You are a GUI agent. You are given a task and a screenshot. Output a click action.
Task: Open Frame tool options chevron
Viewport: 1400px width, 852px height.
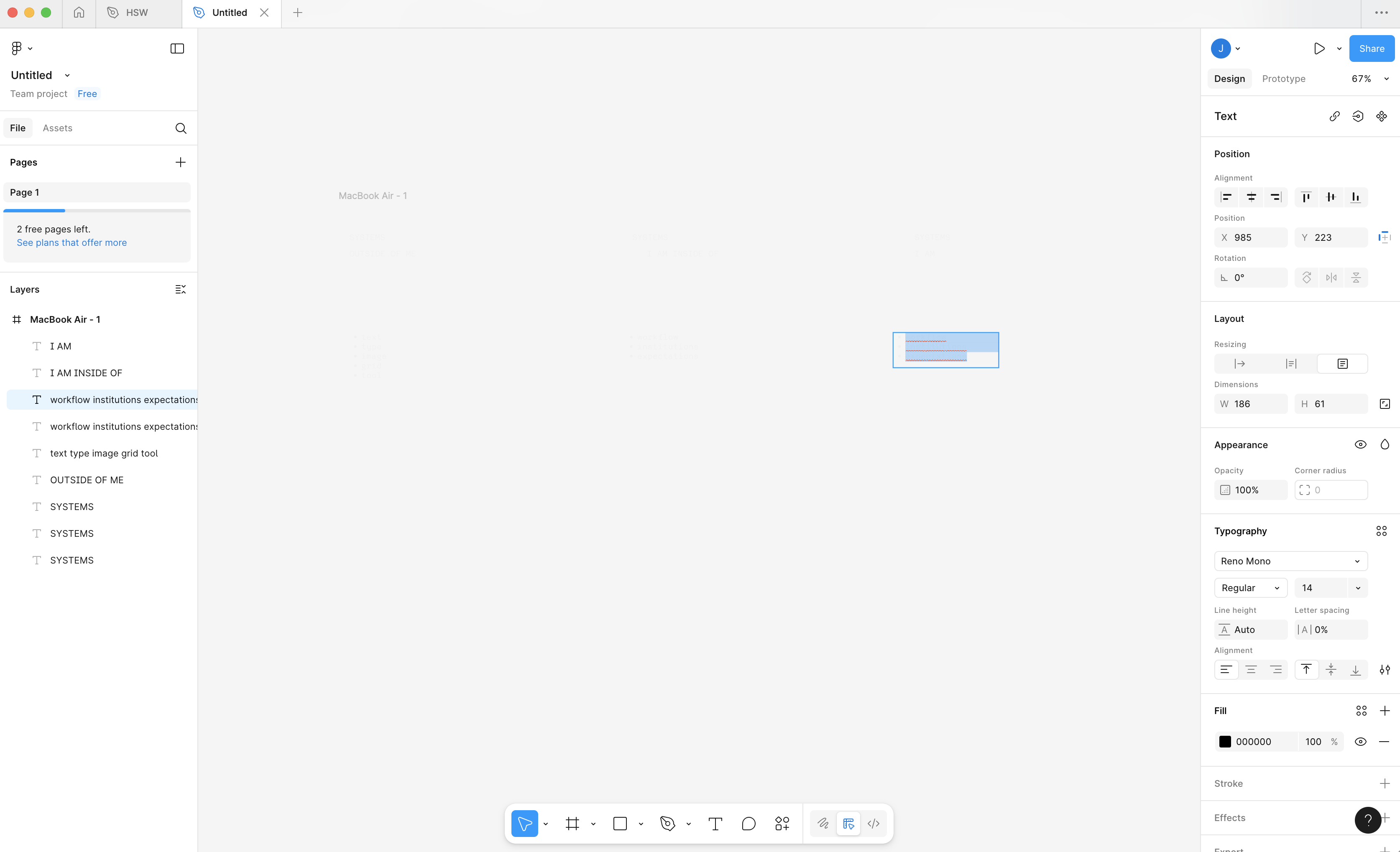(x=593, y=824)
